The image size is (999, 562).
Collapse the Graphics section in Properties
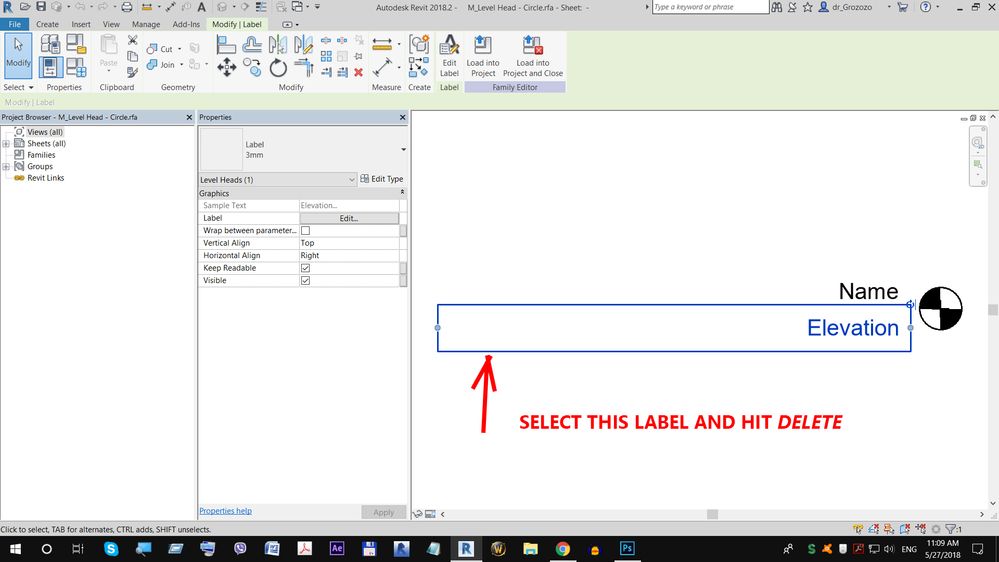pos(402,192)
